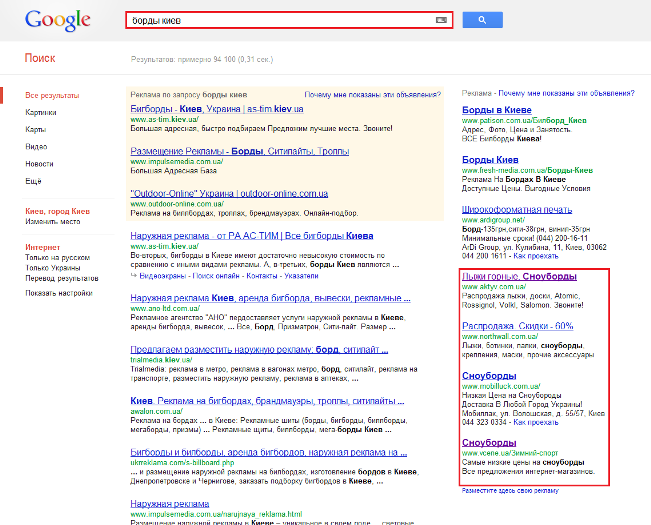Expand 'Показать настройки' options

tap(59, 293)
